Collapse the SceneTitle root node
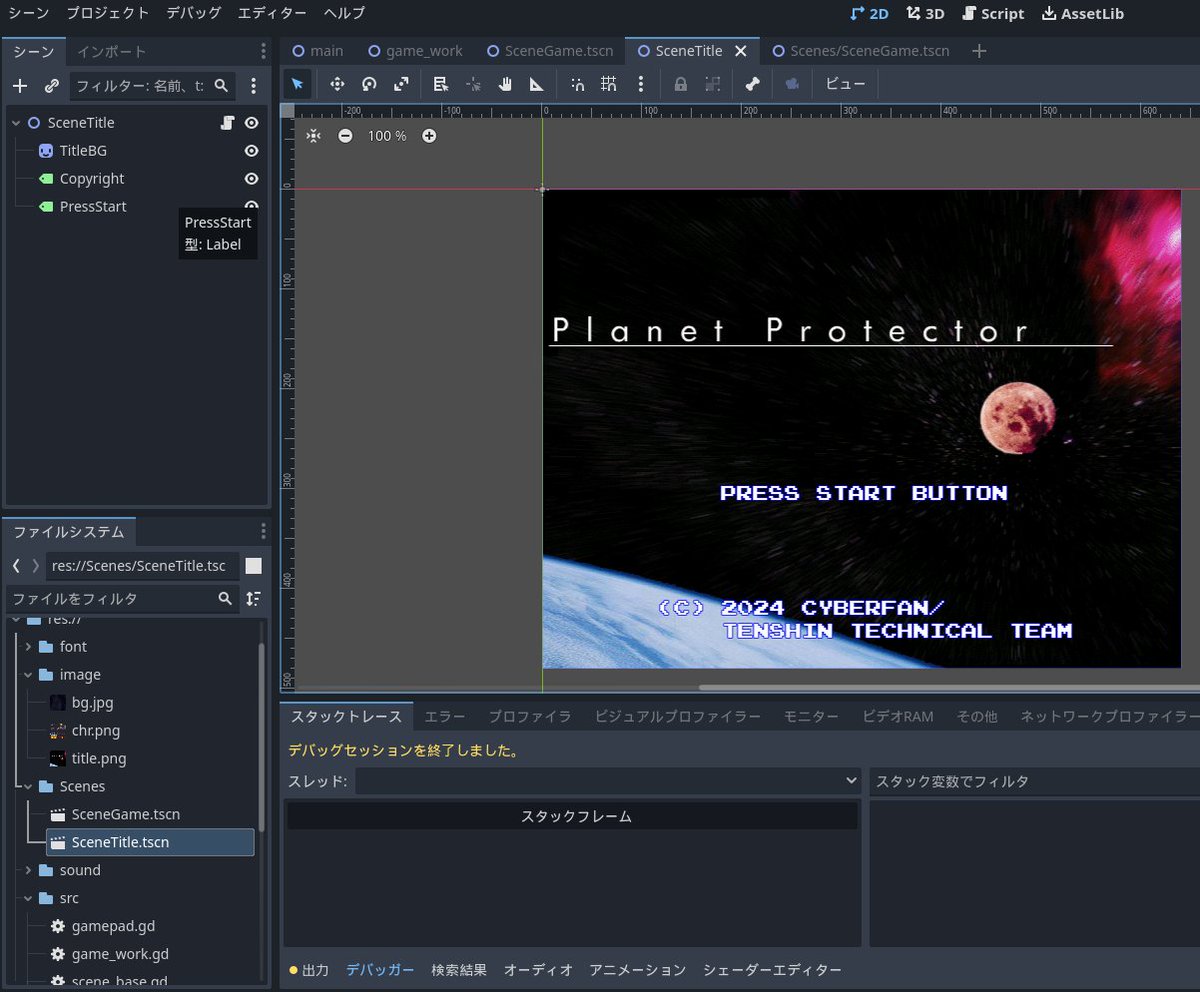The height and width of the screenshot is (992, 1200). point(16,122)
